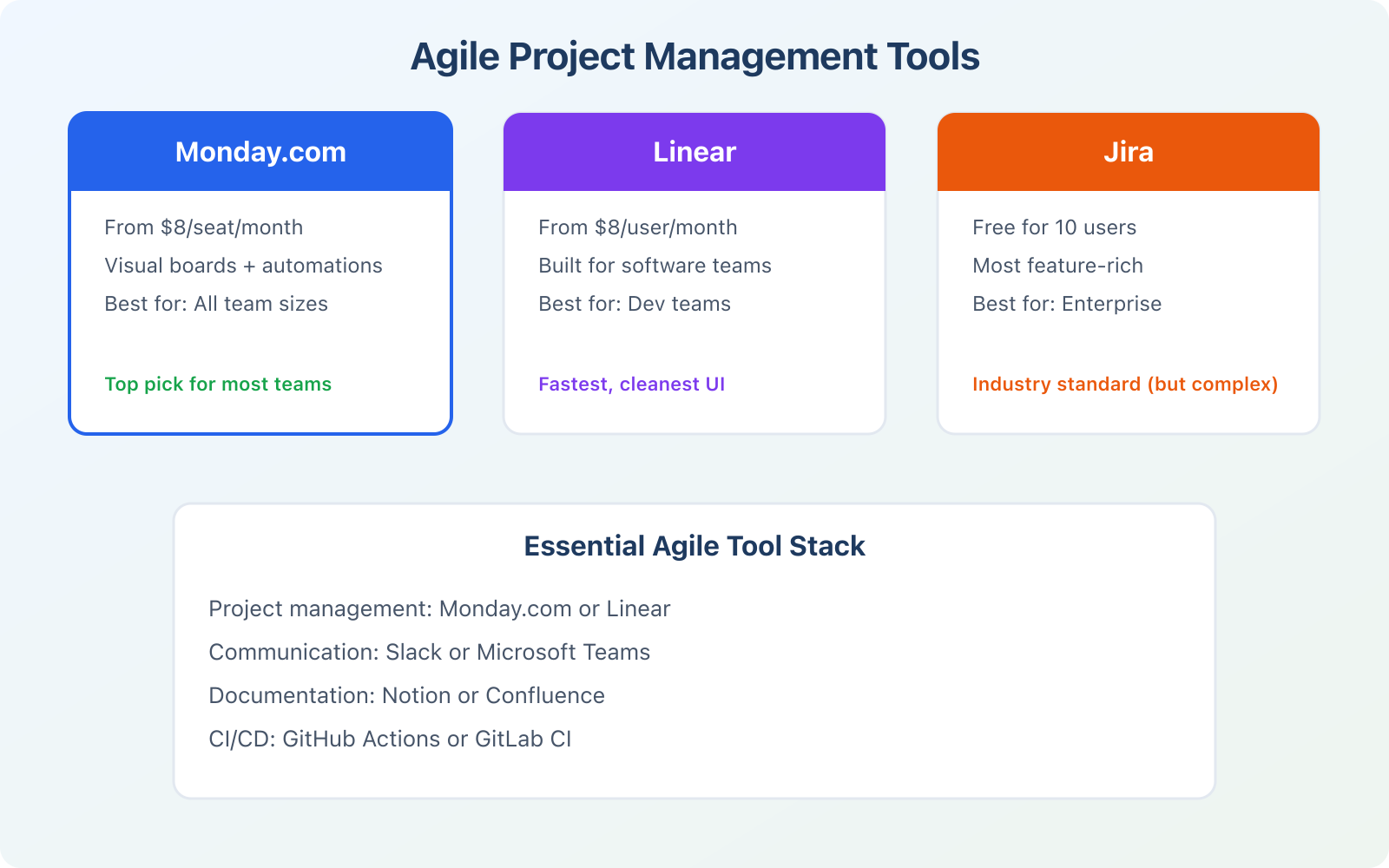Open the orange Jira header
The image size is (1389, 868).
(1128, 152)
